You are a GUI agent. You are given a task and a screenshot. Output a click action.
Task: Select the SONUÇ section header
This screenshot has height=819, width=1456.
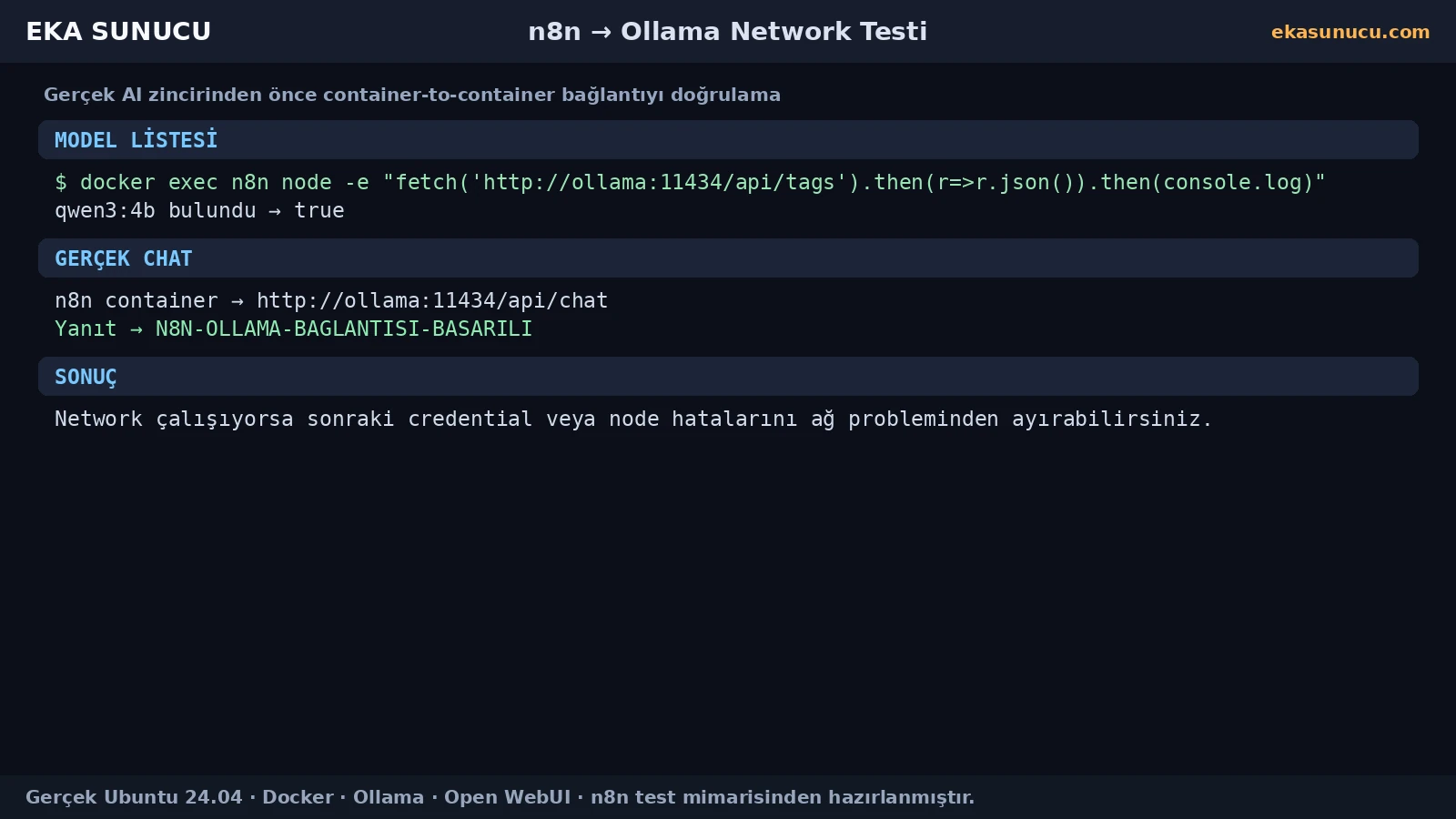point(728,376)
